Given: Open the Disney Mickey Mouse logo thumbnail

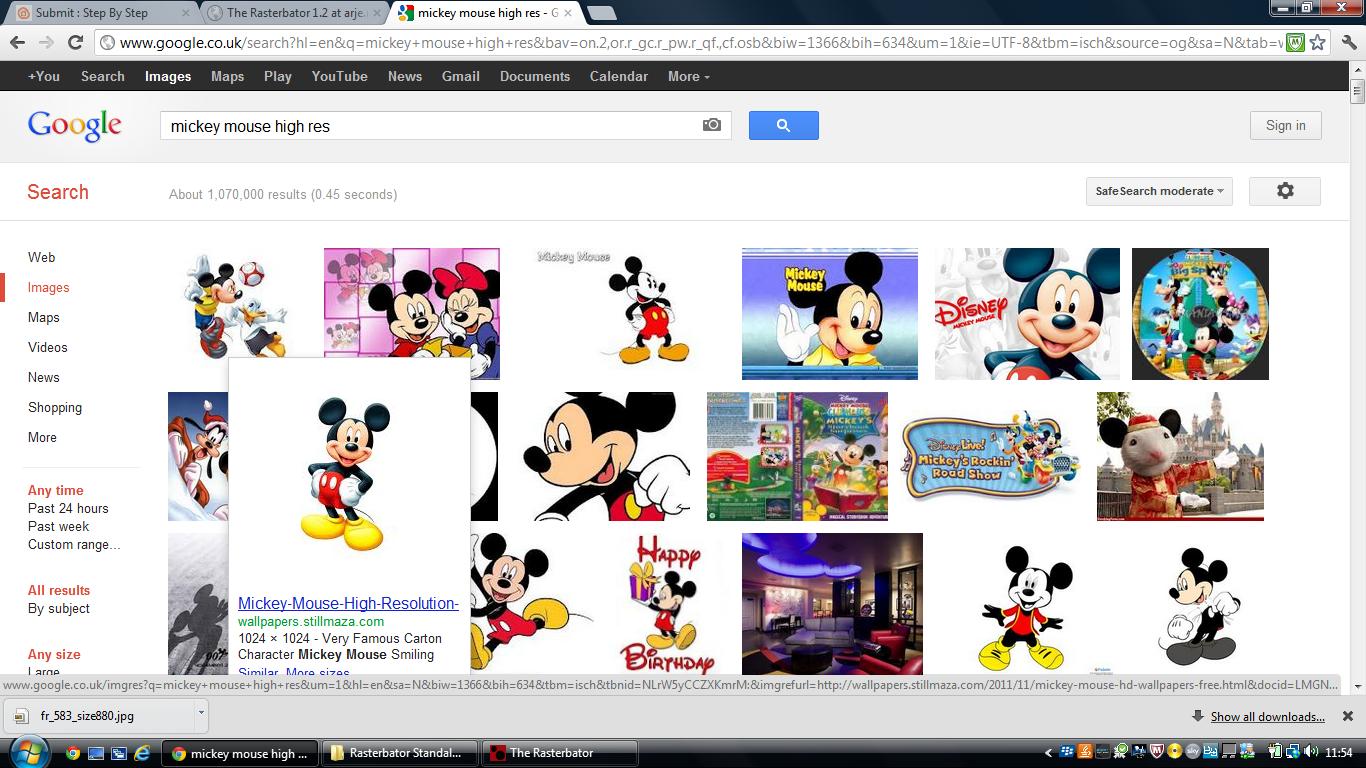Looking at the screenshot, I should click(1027, 314).
